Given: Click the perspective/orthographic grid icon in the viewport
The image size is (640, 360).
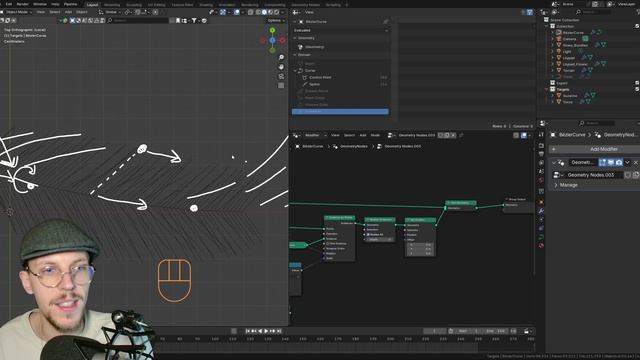Looking at the screenshot, I should pos(281,86).
